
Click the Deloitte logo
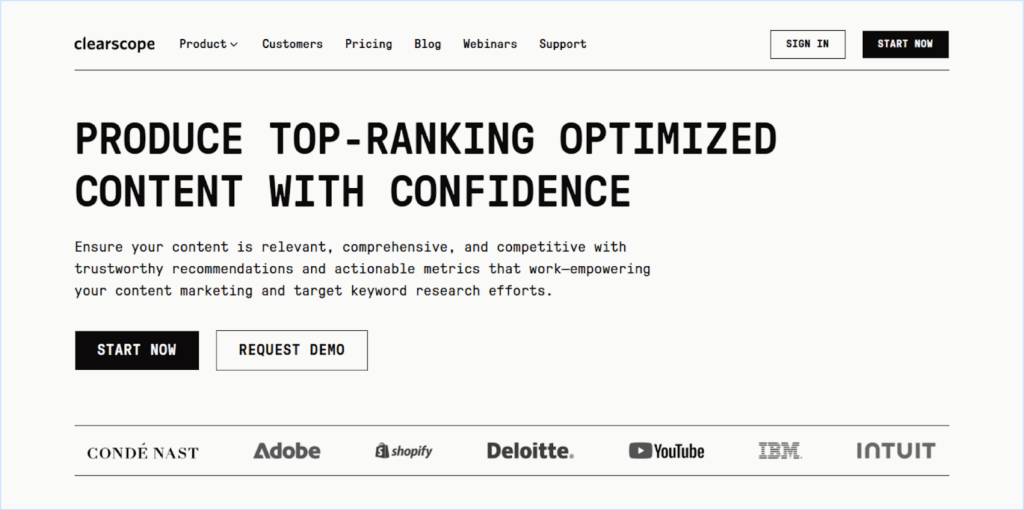pos(530,451)
